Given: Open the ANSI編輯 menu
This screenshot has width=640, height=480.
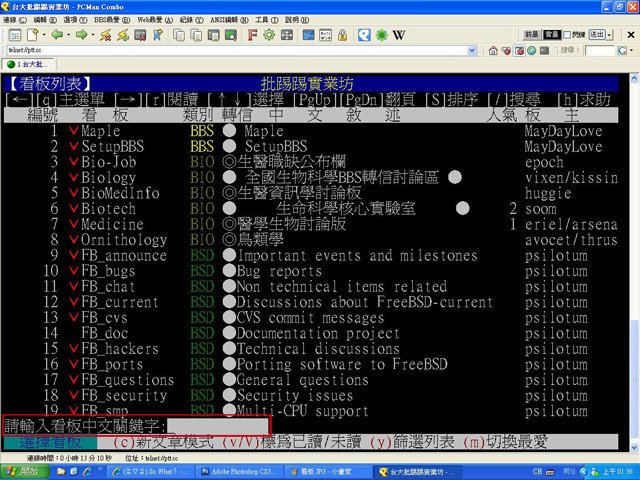Looking at the screenshot, I should pos(229,20).
